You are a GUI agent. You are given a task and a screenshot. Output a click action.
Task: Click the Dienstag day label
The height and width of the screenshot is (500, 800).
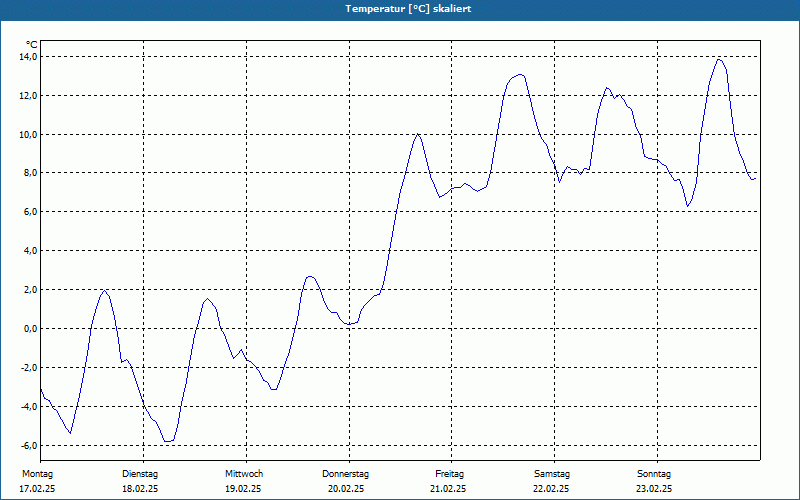[x=140, y=474]
